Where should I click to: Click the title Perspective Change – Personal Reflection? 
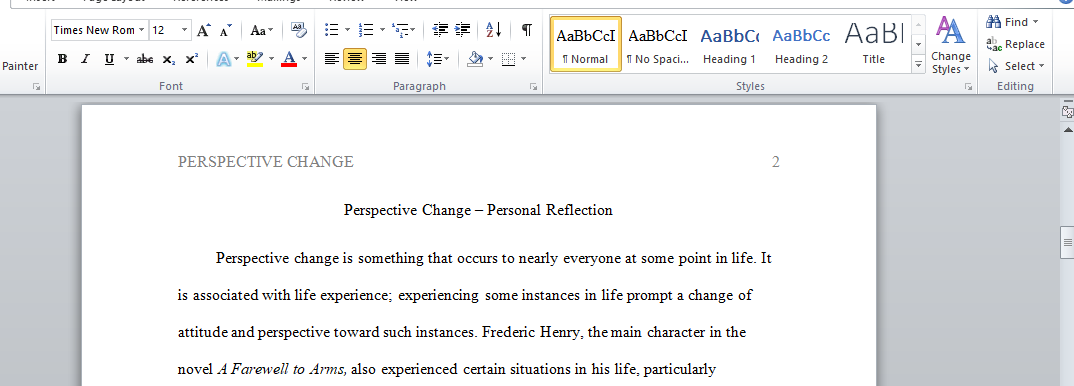478,210
